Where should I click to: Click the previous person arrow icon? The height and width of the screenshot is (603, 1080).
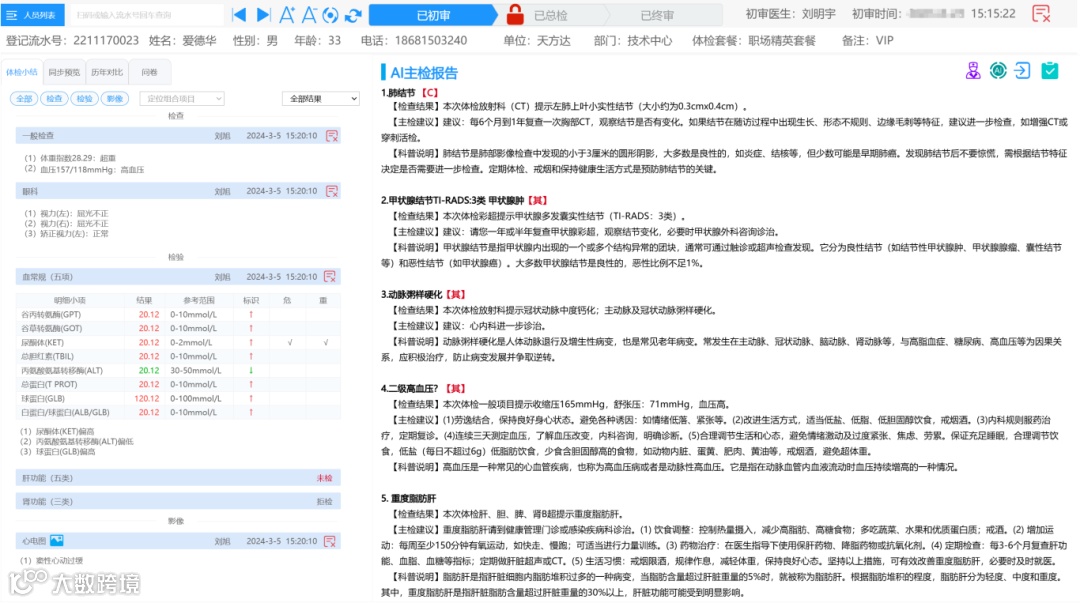coord(238,15)
